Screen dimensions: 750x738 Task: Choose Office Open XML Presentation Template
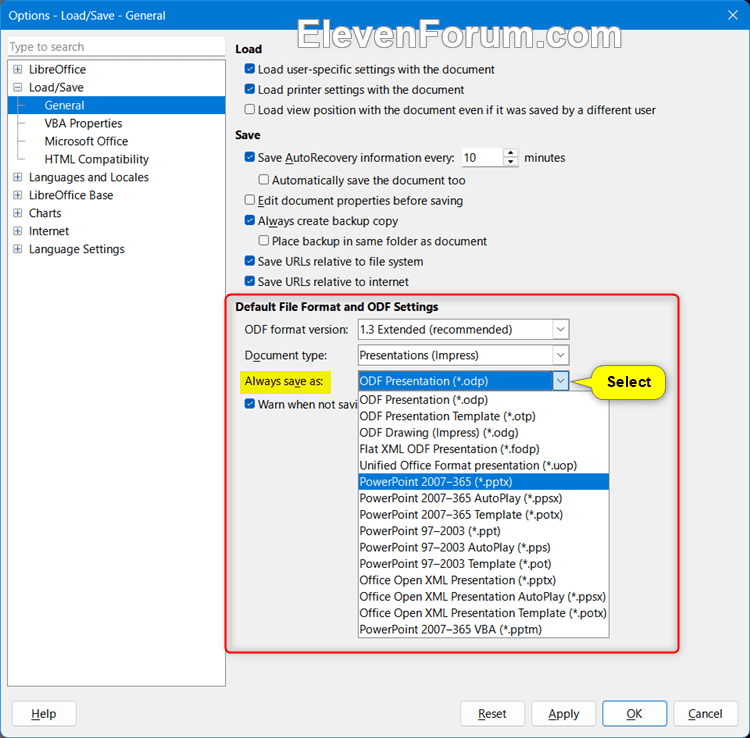coord(484,613)
